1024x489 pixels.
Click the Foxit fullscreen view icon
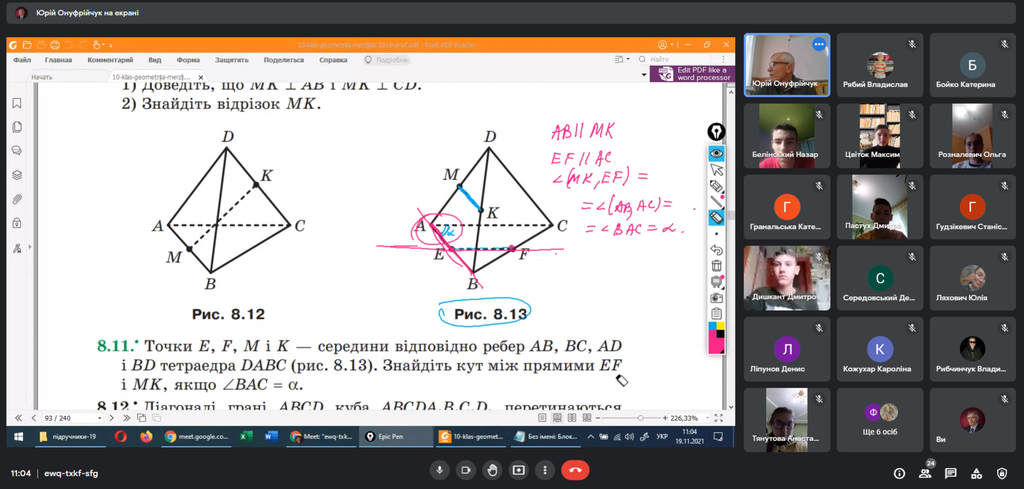pos(719,418)
